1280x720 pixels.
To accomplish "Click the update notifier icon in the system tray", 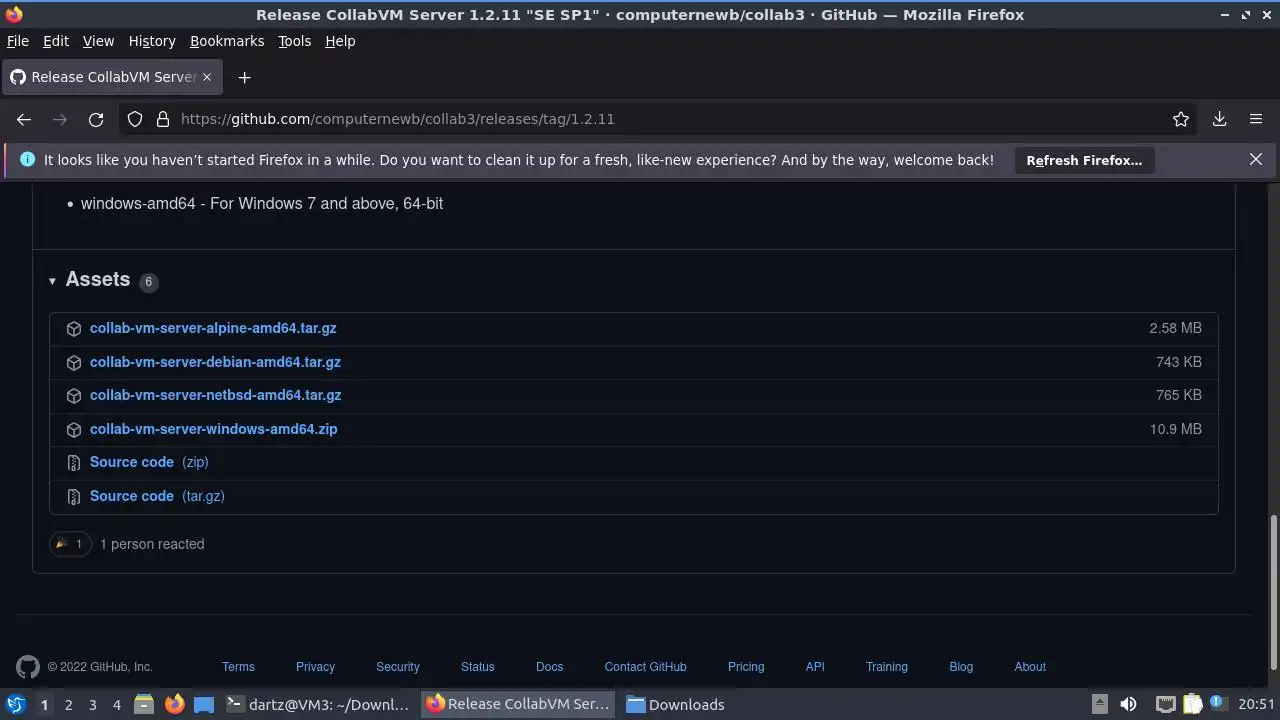I will click(1219, 703).
